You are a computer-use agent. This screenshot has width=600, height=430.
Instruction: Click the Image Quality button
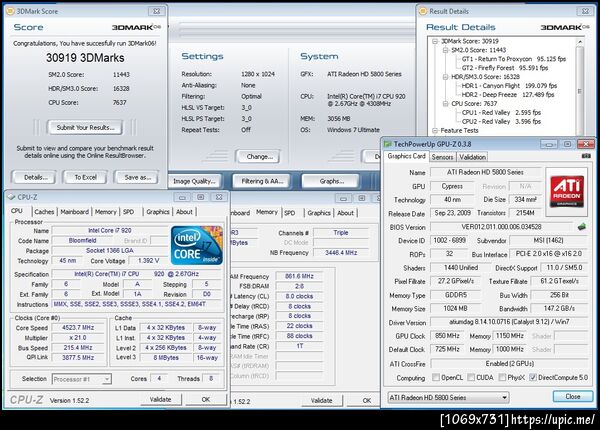coord(194,181)
